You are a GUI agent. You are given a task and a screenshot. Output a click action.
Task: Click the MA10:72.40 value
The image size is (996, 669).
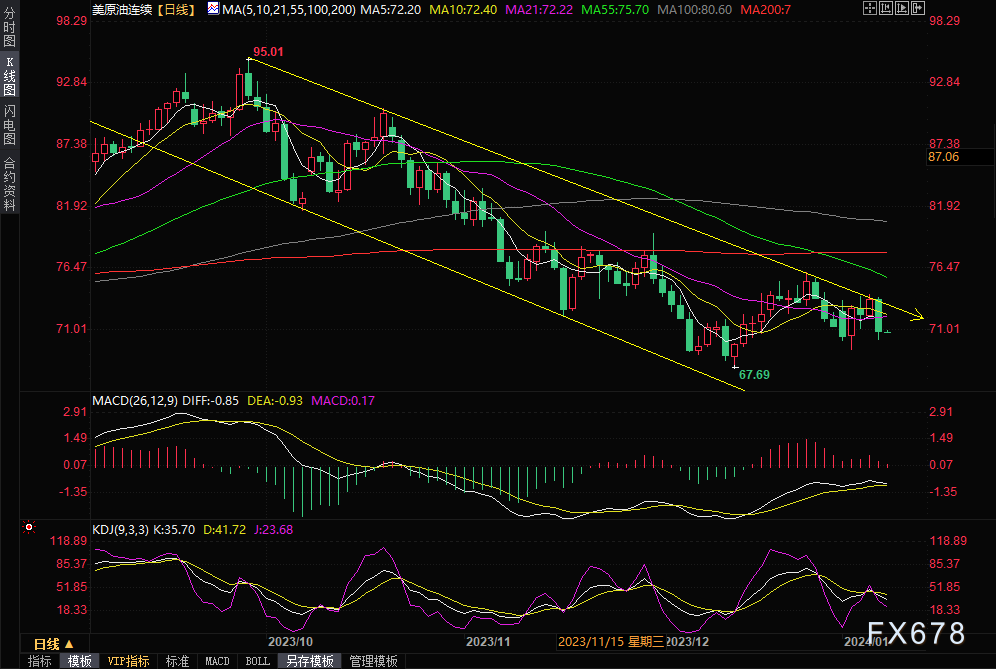[x=463, y=10]
